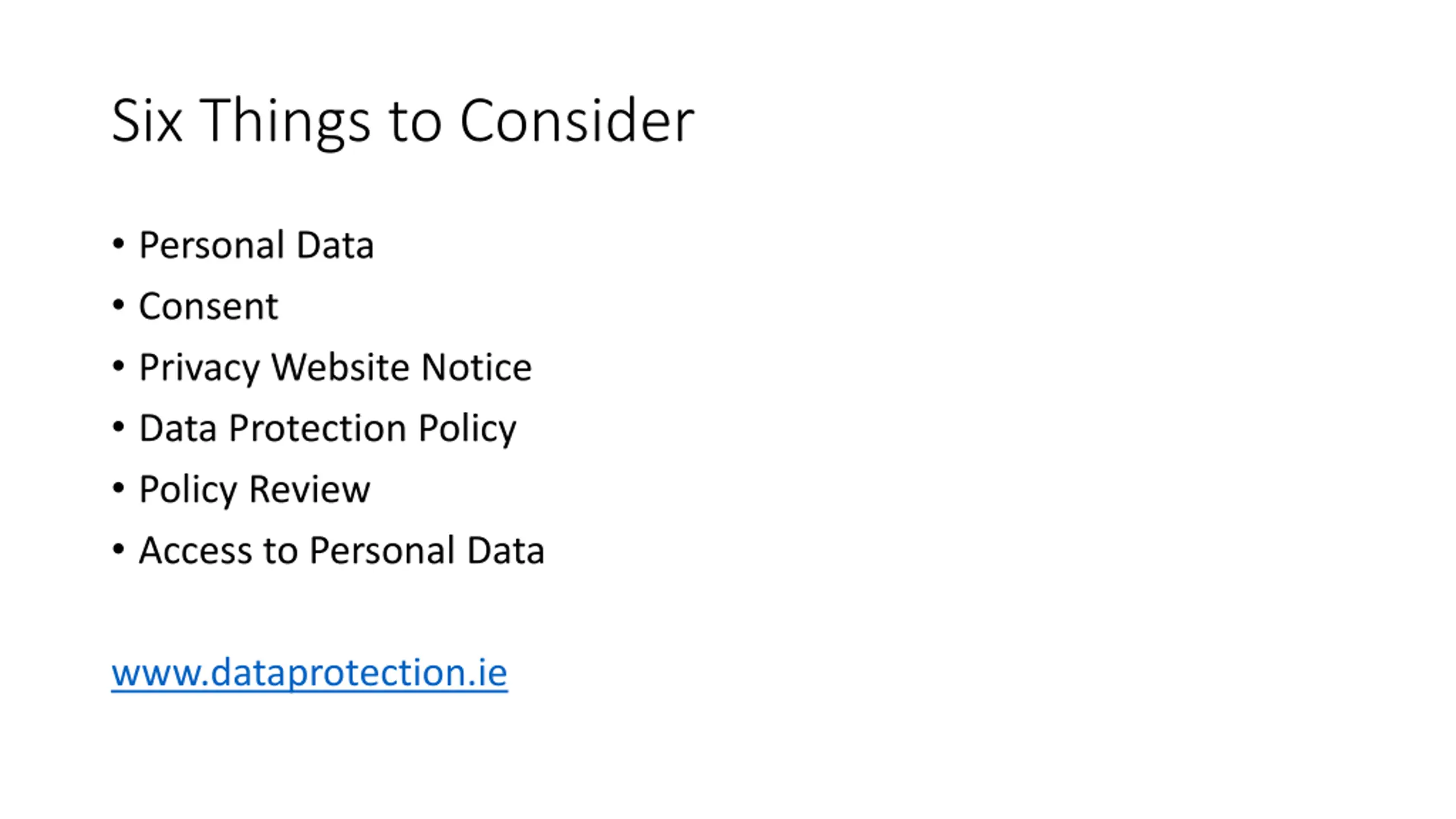1456x819 pixels.
Task: Open the www.dataprotection.ie hyperlink
Action: click(309, 673)
